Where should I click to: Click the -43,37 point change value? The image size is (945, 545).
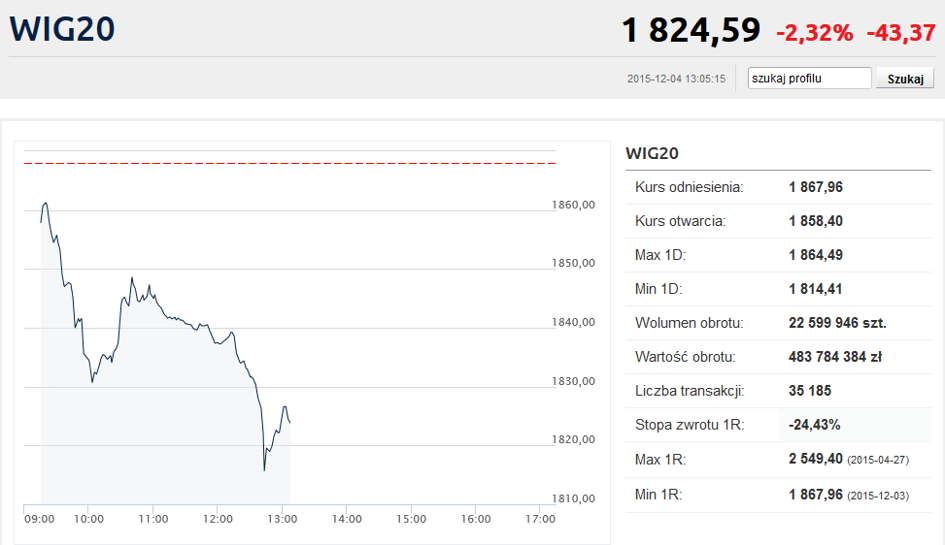pos(900,33)
